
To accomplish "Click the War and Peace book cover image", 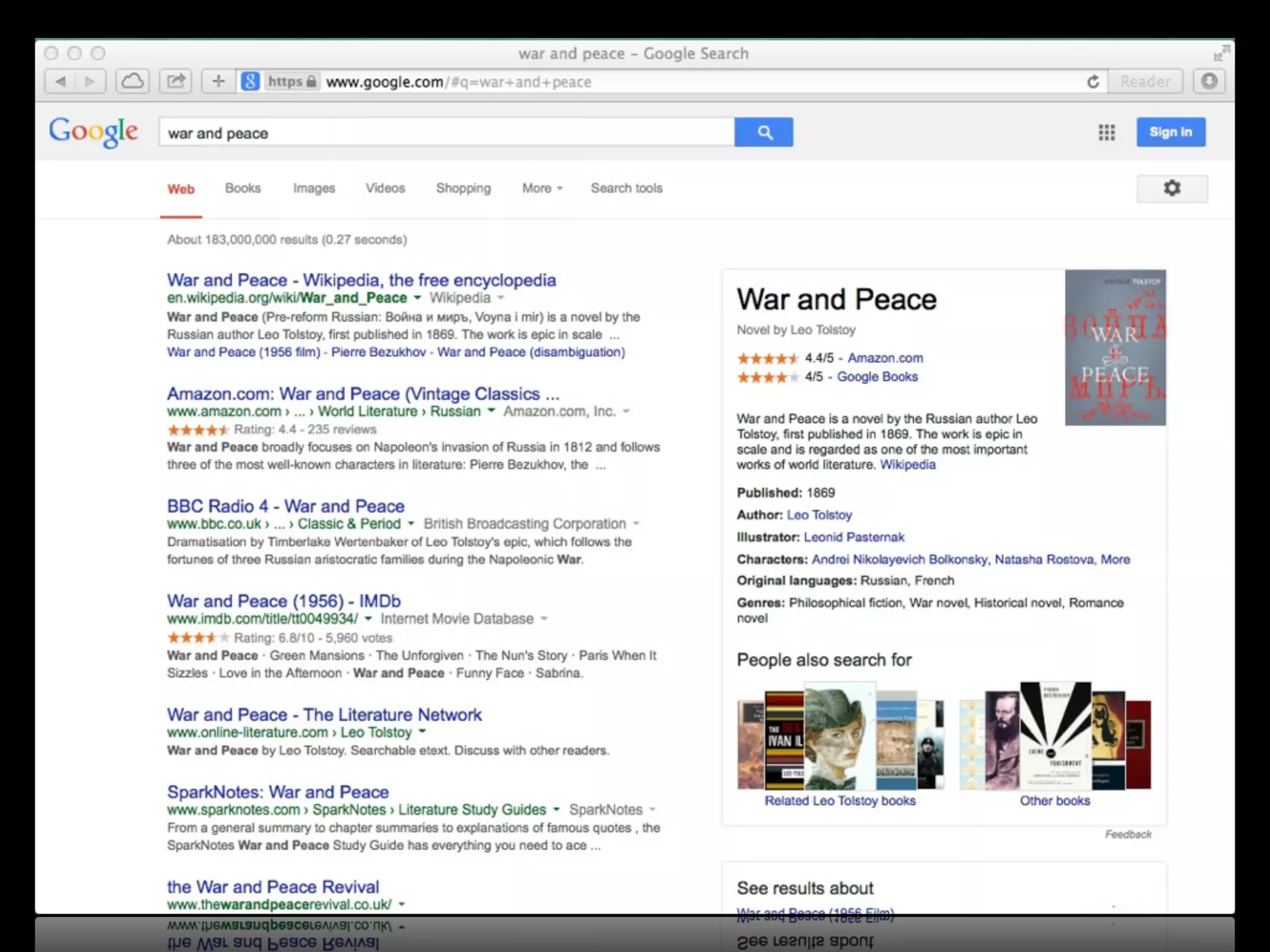I will coord(1115,347).
